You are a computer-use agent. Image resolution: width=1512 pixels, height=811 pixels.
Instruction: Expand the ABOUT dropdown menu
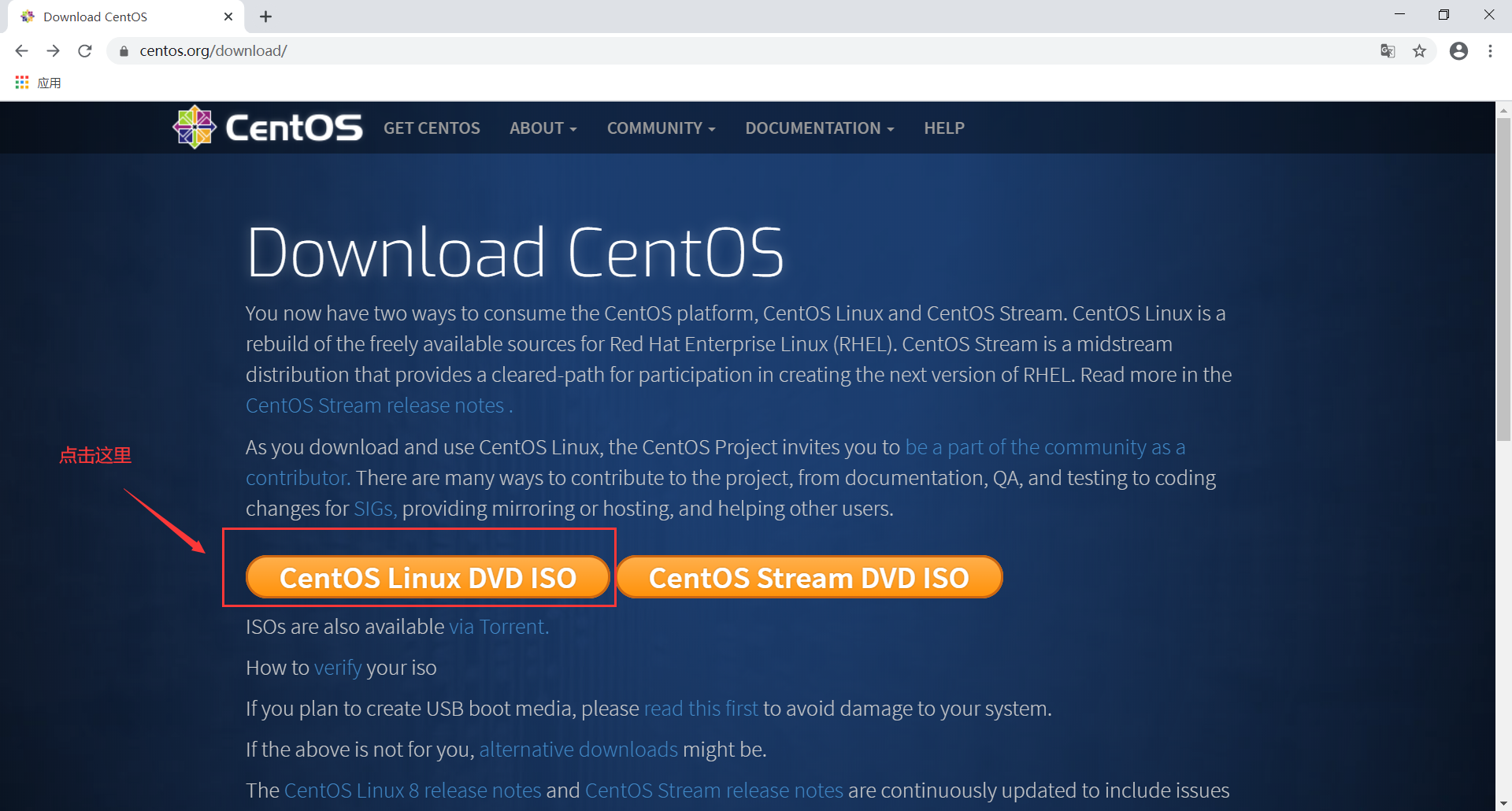tap(543, 128)
